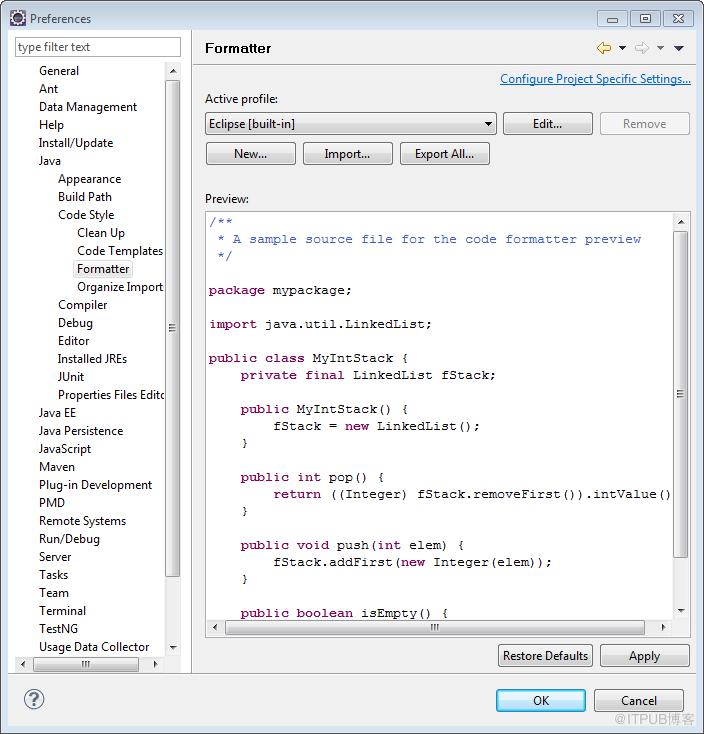This screenshot has height=734, width=704.
Task: Open Configure Project Specific Settings link
Action: pos(595,79)
